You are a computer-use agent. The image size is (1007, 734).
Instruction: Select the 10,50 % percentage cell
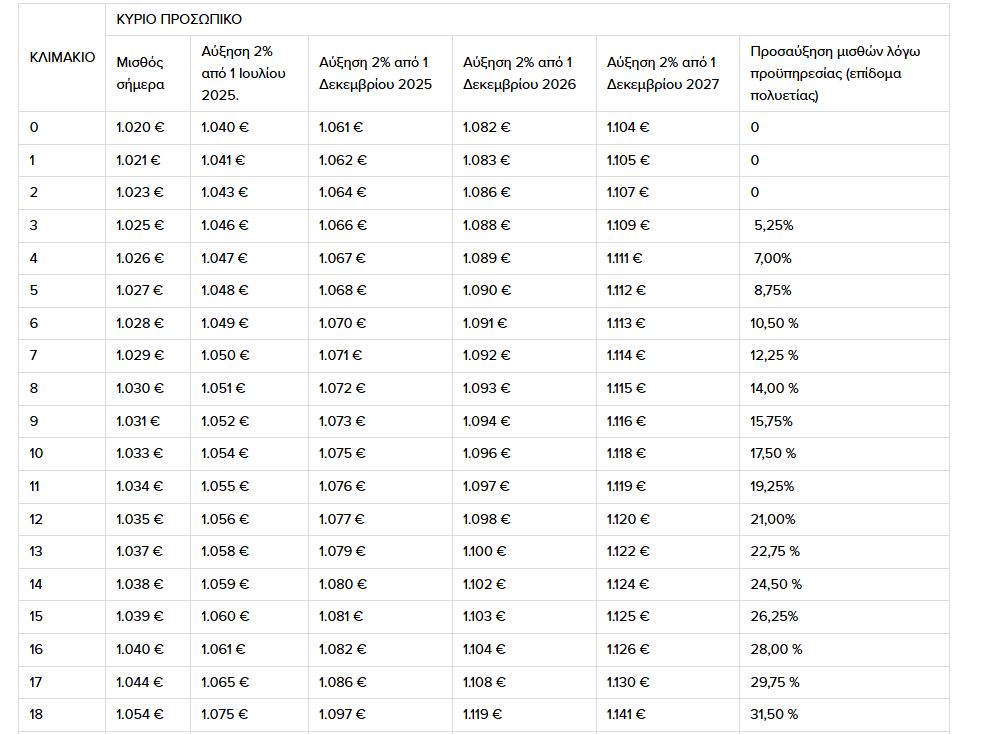coord(775,323)
